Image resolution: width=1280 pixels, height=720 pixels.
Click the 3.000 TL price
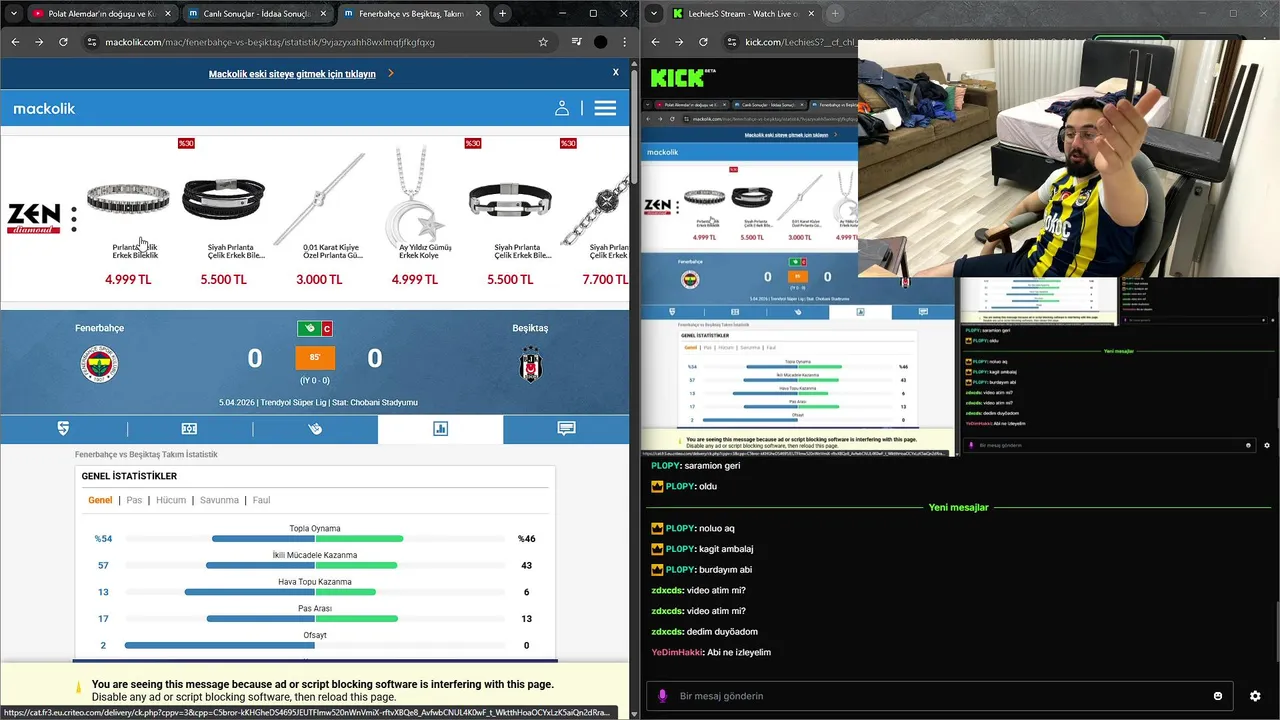[319, 280]
